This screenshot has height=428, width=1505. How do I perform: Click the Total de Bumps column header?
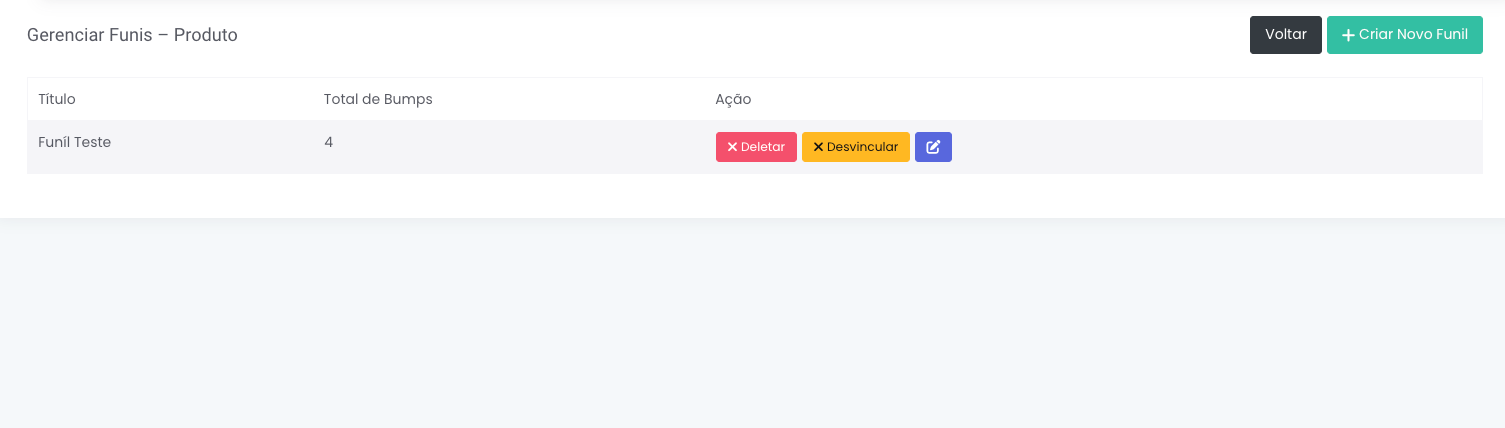pos(378,99)
